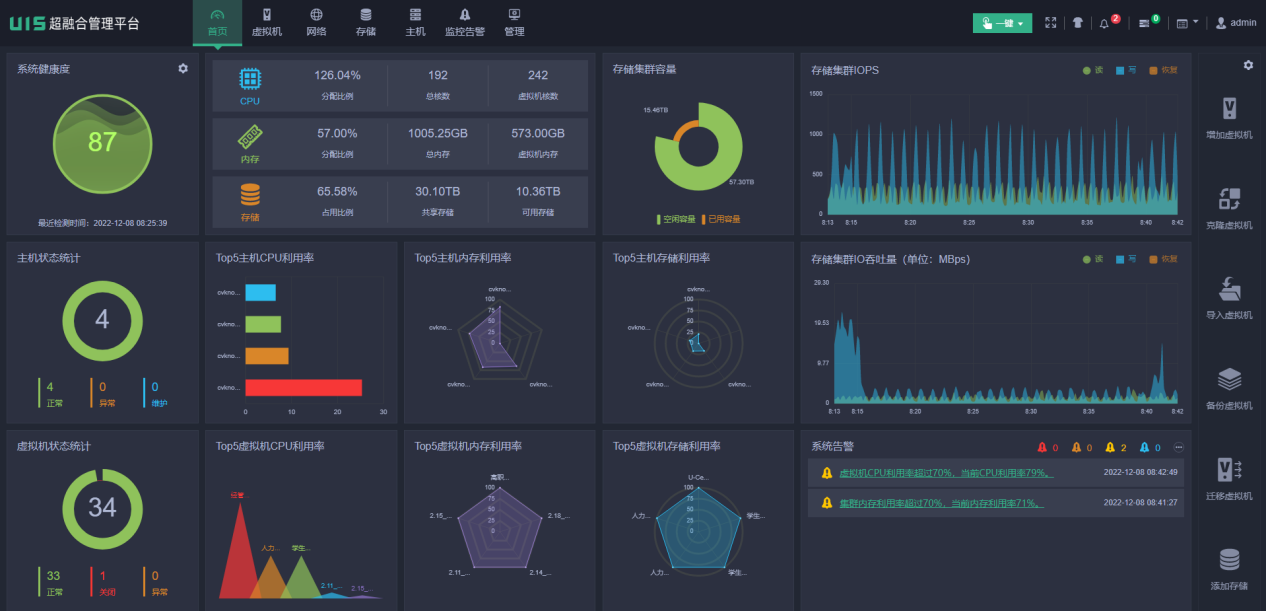Enter fullscreen using the expand arrows icon
The width and height of the screenshot is (1266, 611).
coord(1050,23)
